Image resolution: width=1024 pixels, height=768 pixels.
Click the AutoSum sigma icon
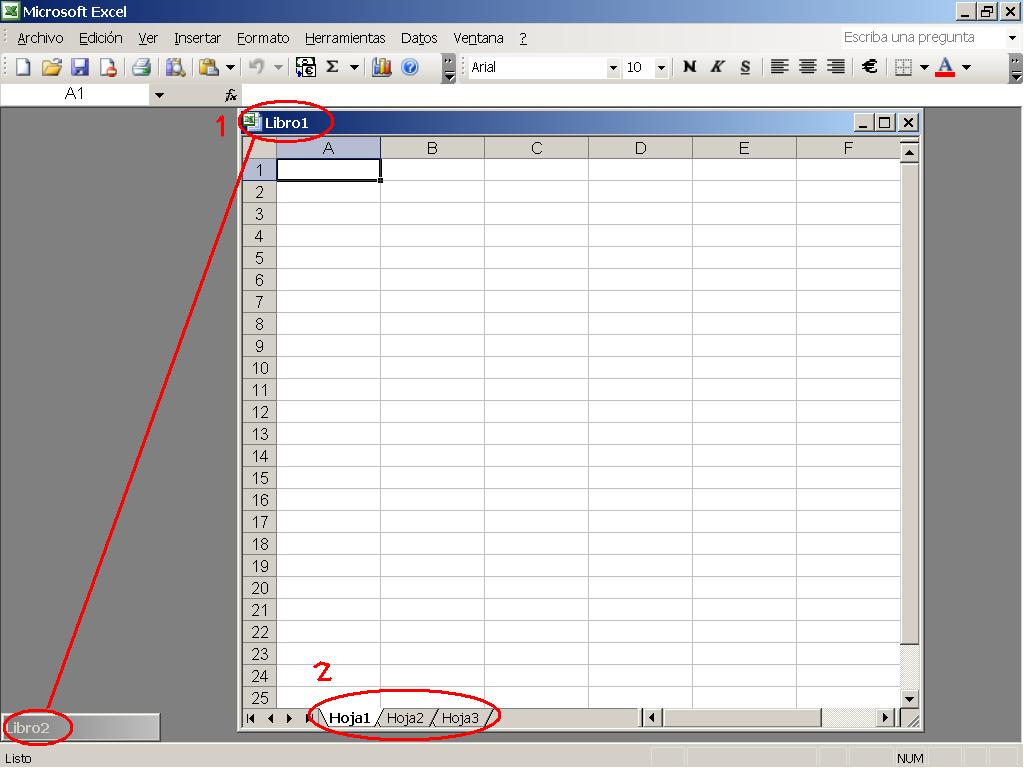tap(332, 67)
